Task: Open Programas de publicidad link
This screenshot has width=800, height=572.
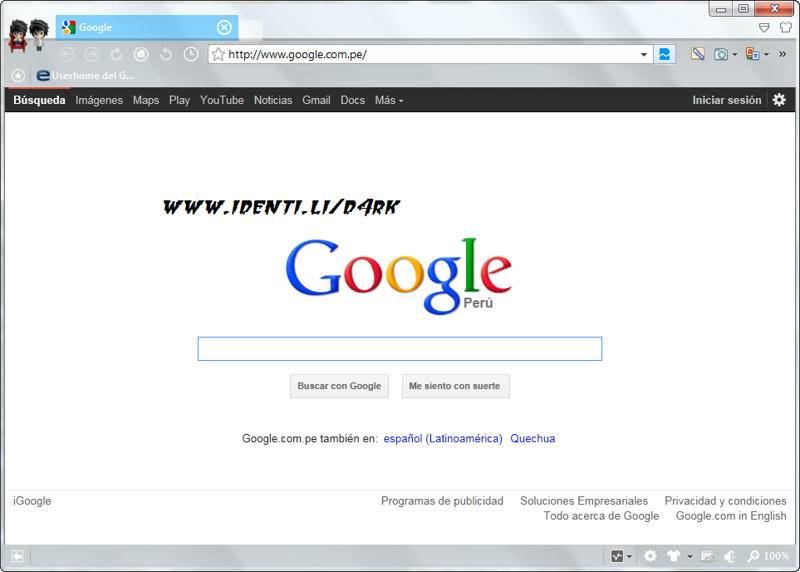Action: tap(442, 501)
